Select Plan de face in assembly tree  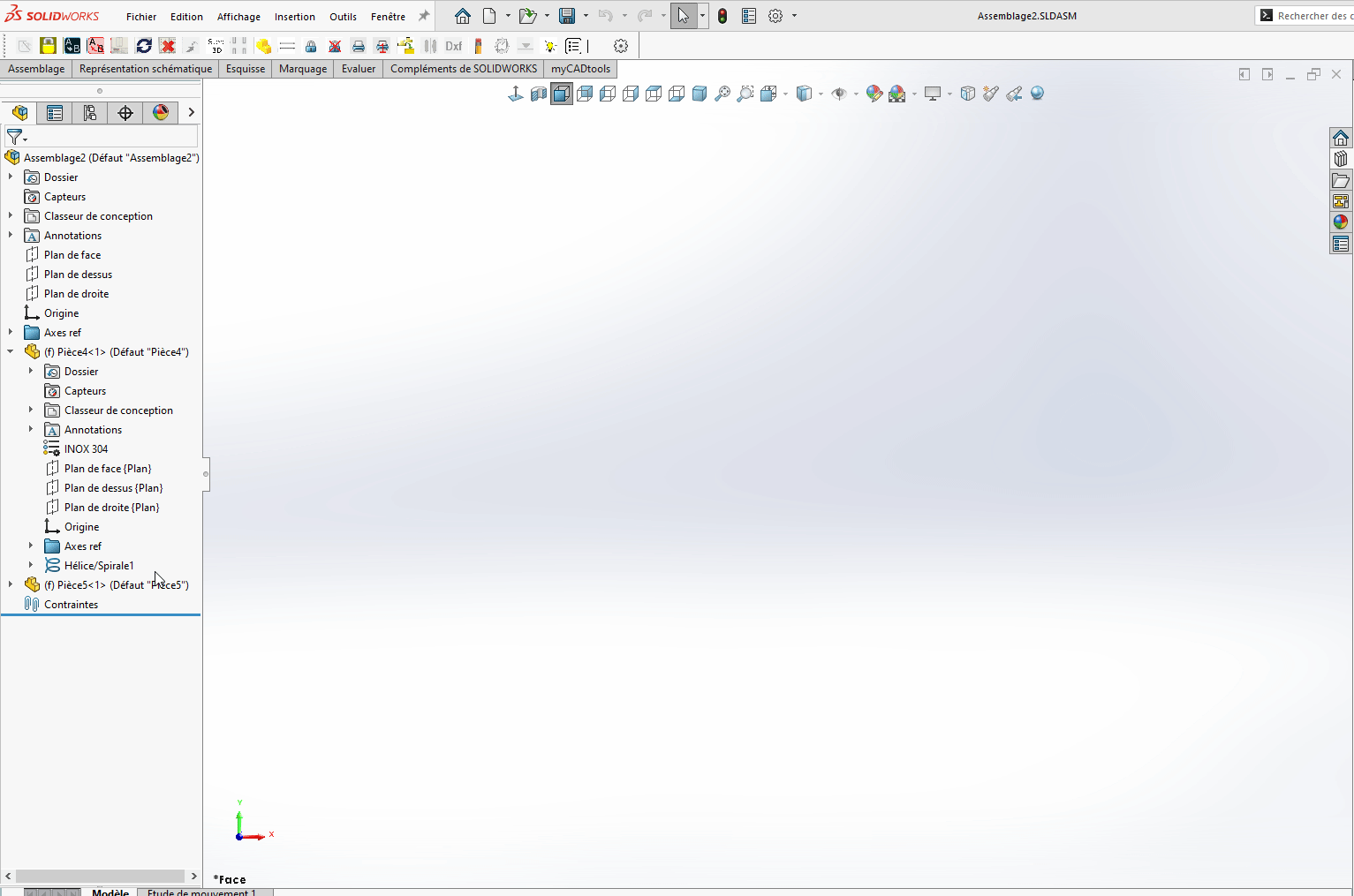(72, 254)
